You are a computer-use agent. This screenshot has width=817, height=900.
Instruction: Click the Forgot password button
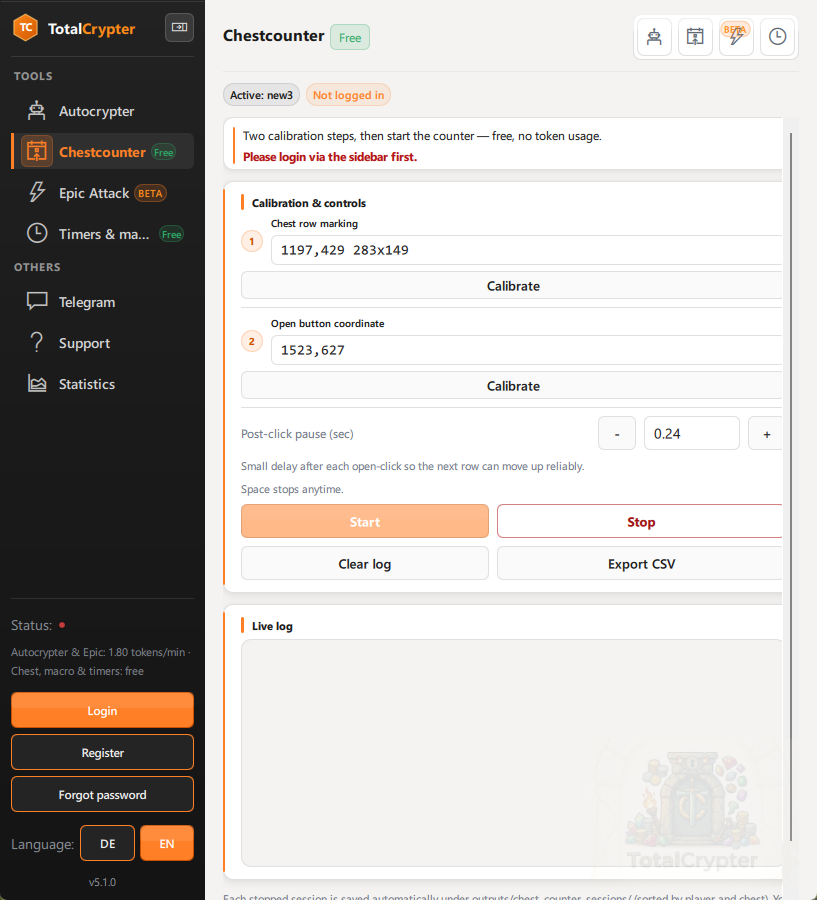tap(102, 794)
